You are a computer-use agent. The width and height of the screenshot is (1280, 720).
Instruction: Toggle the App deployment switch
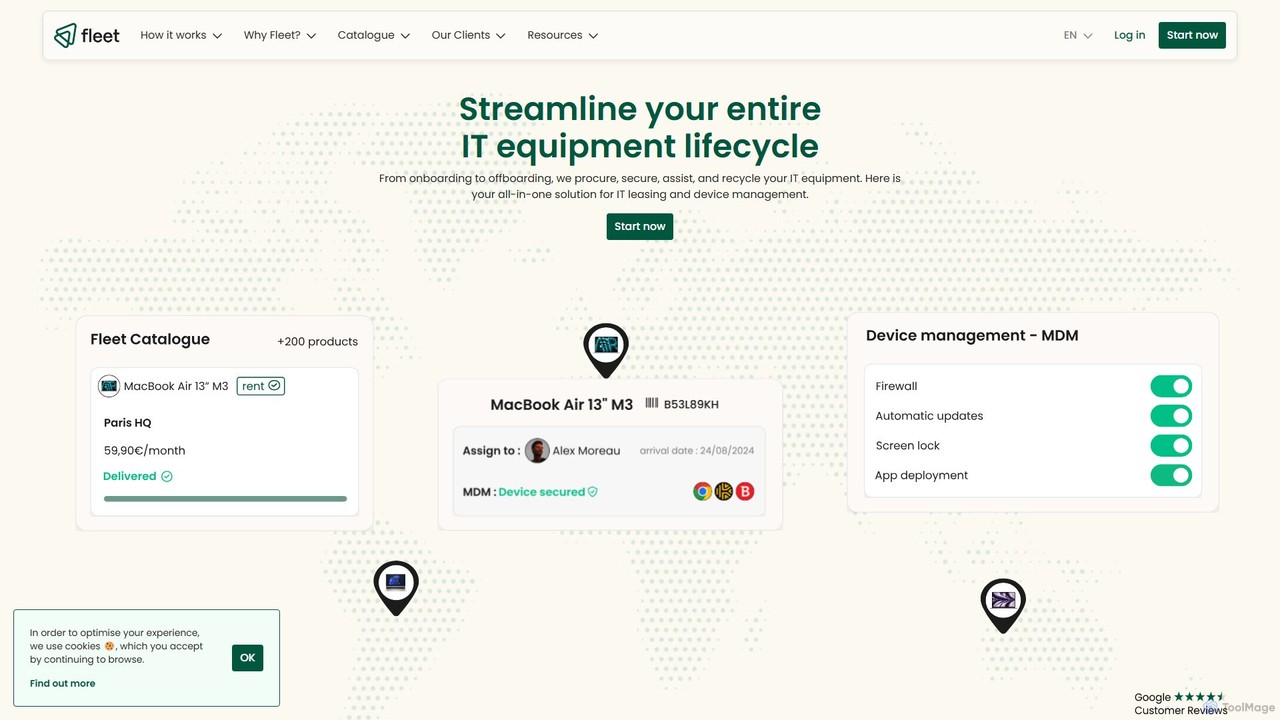(x=1171, y=475)
